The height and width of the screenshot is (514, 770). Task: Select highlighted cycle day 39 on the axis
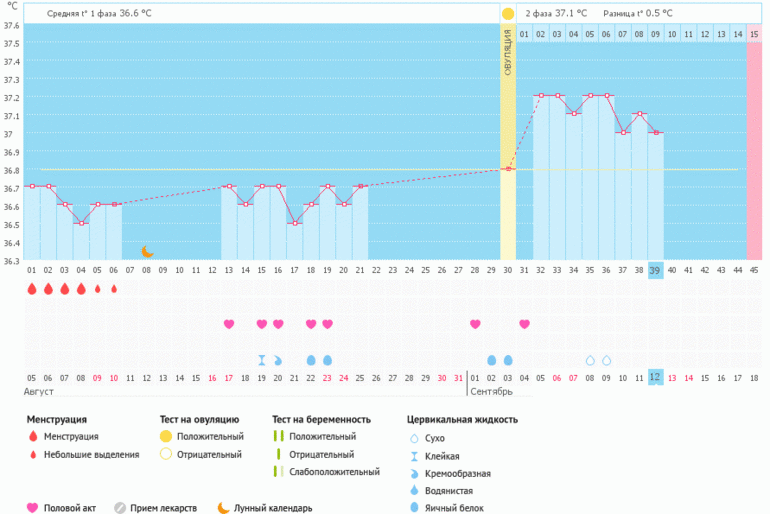click(x=655, y=271)
